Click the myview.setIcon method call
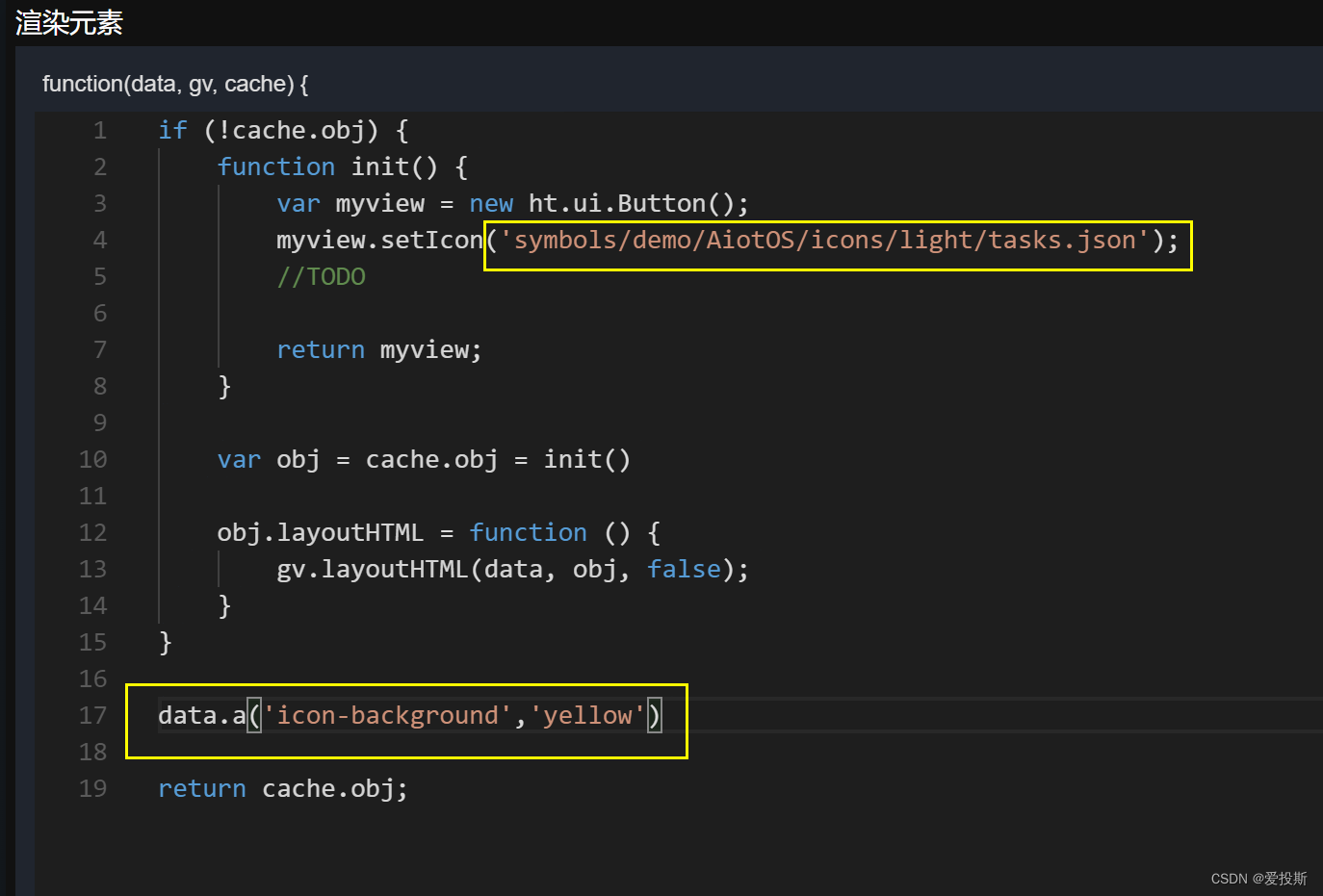The height and width of the screenshot is (896, 1323). pyautogui.click(x=376, y=240)
